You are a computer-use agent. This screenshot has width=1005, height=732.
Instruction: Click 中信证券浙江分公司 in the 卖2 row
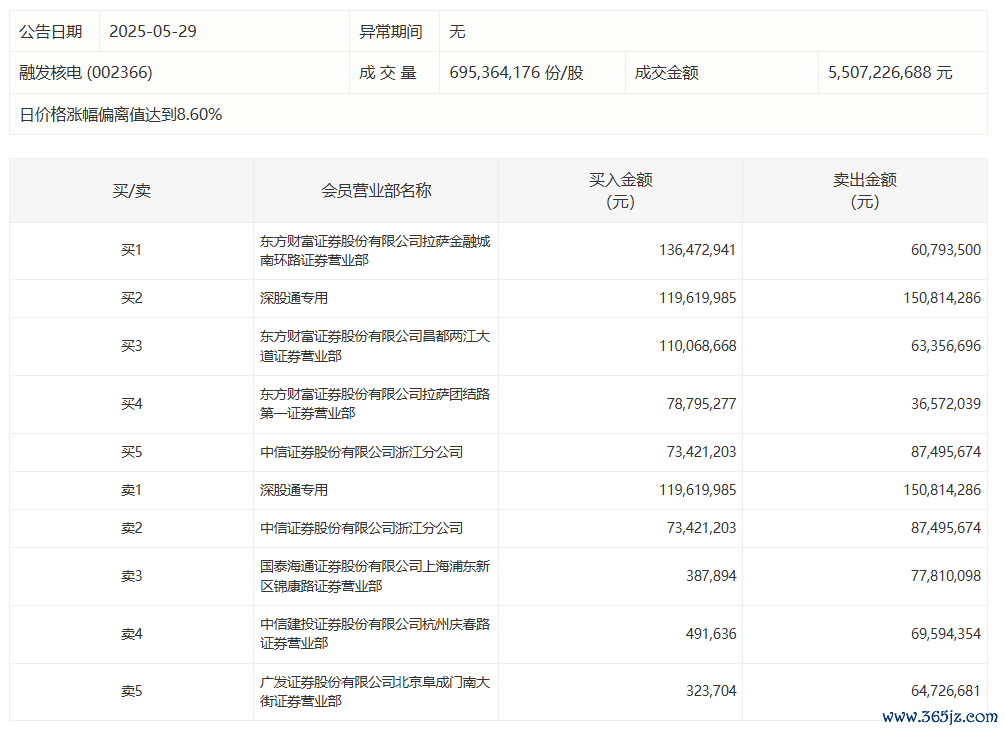(x=361, y=528)
